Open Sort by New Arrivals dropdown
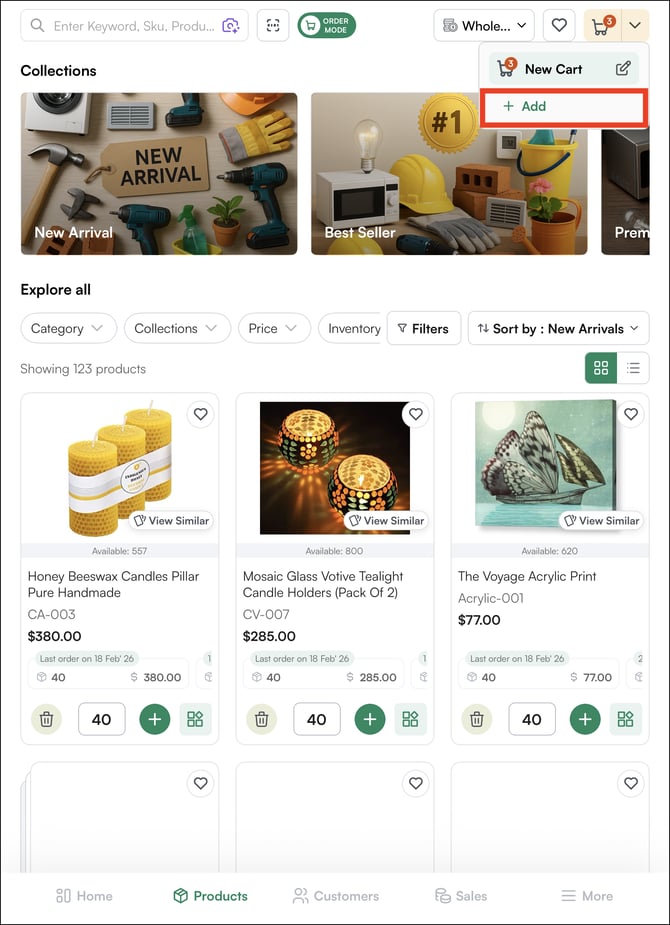The height and width of the screenshot is (925, 670). coord(558,328)
